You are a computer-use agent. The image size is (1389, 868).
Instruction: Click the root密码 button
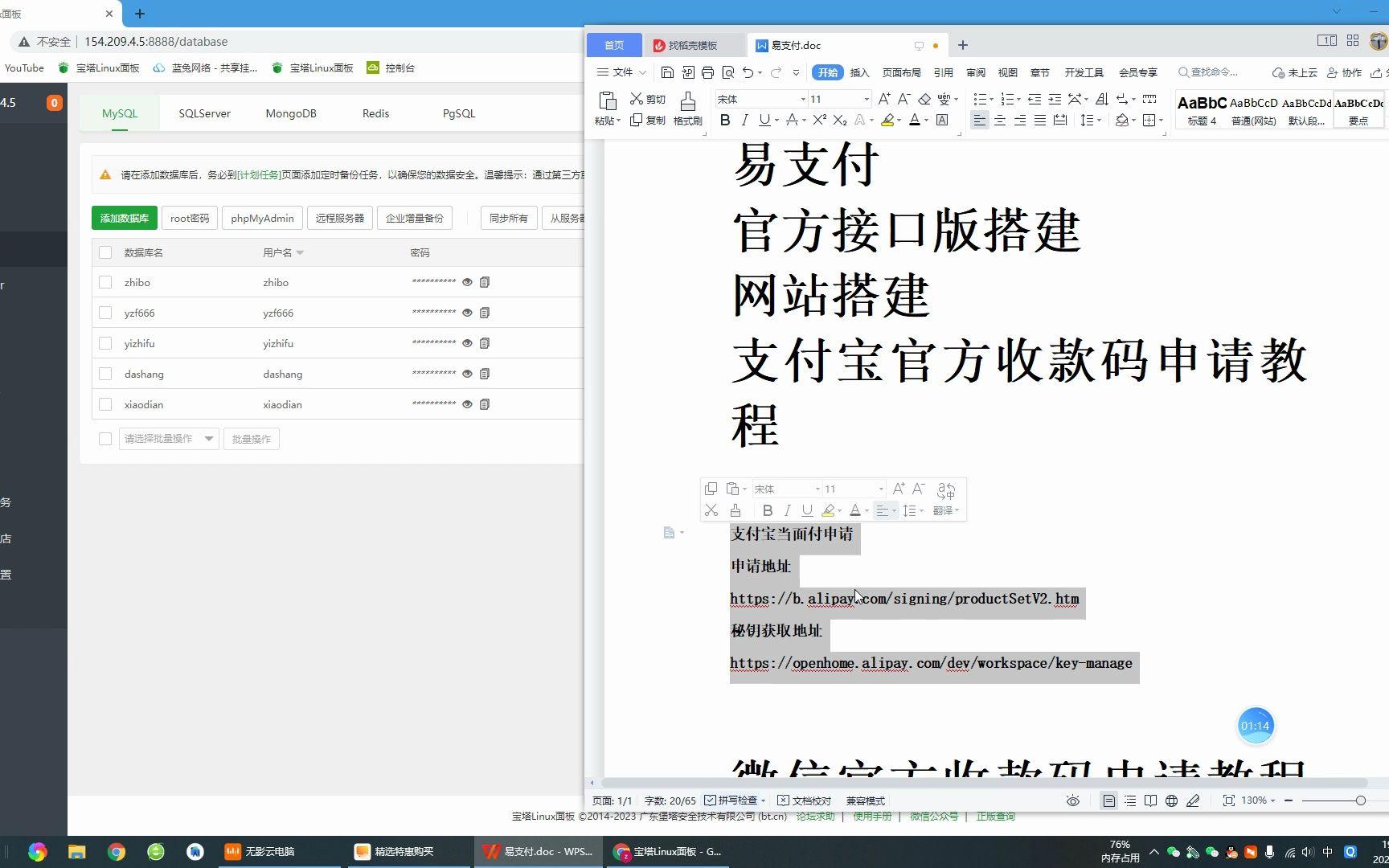click(190, 218)
